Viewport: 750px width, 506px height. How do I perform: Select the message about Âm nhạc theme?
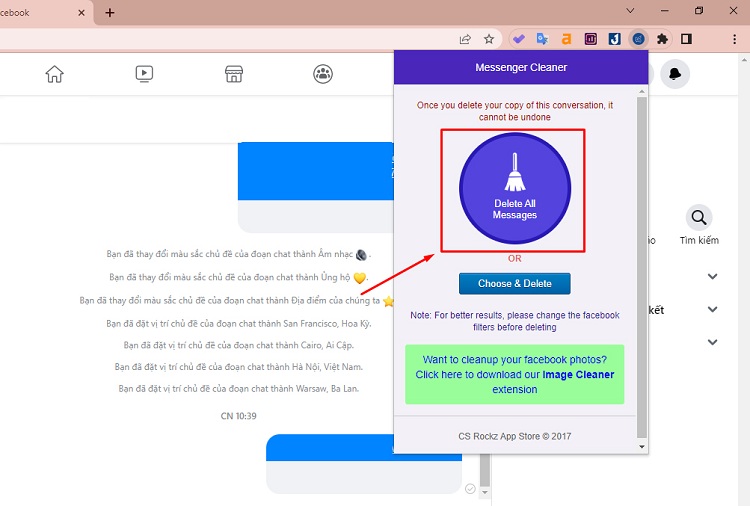tap(239, 254)
